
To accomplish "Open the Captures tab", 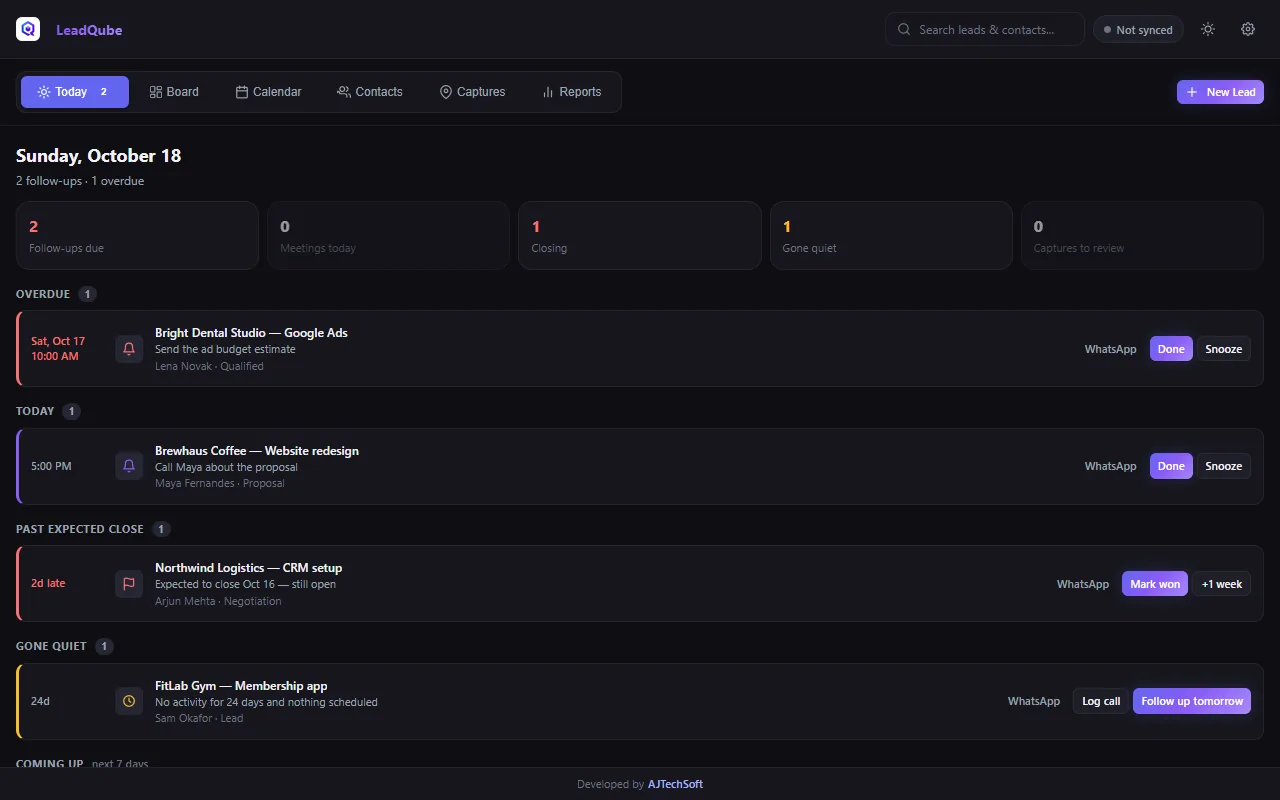I will click(x=472, y=92).
